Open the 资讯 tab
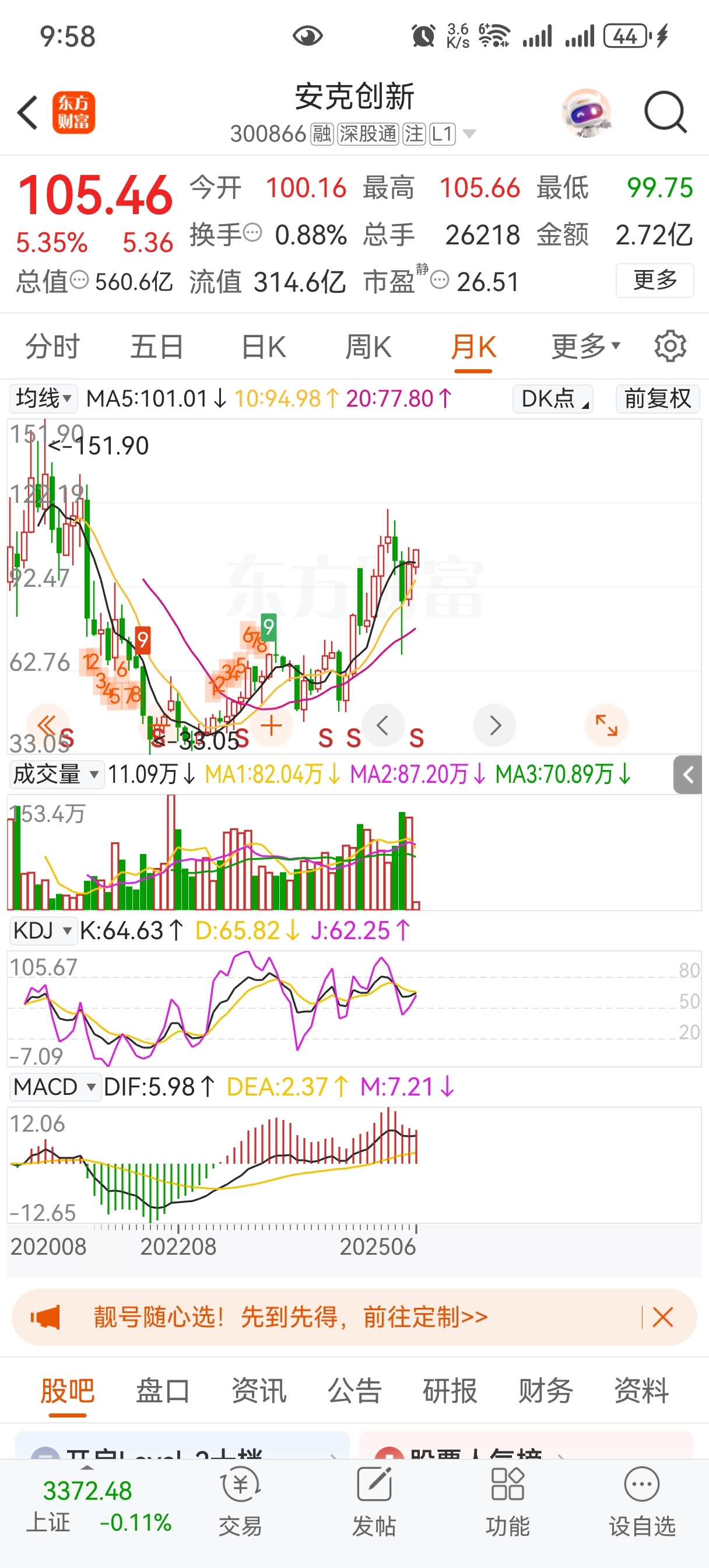 (259, 1390)
